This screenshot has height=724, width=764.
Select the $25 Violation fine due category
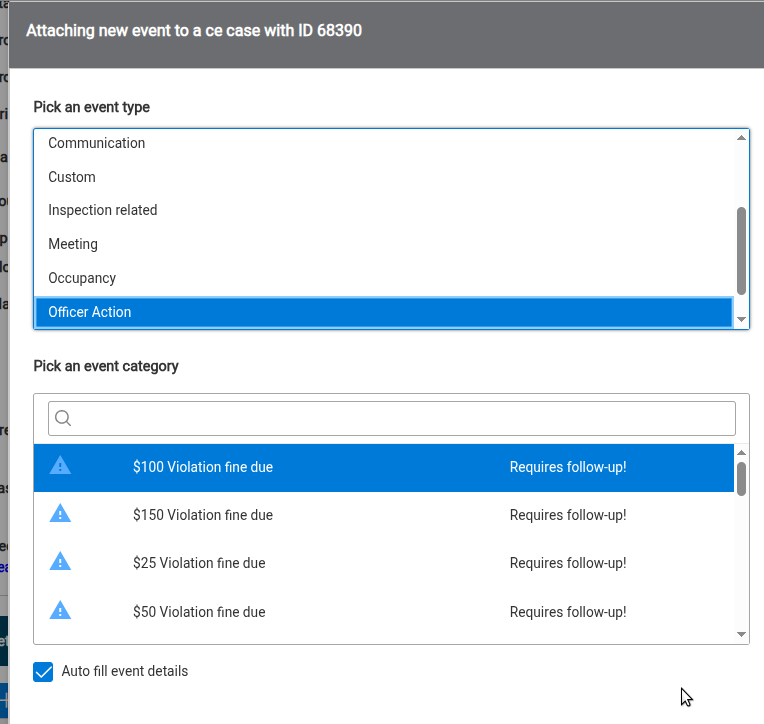pos(383,563)
